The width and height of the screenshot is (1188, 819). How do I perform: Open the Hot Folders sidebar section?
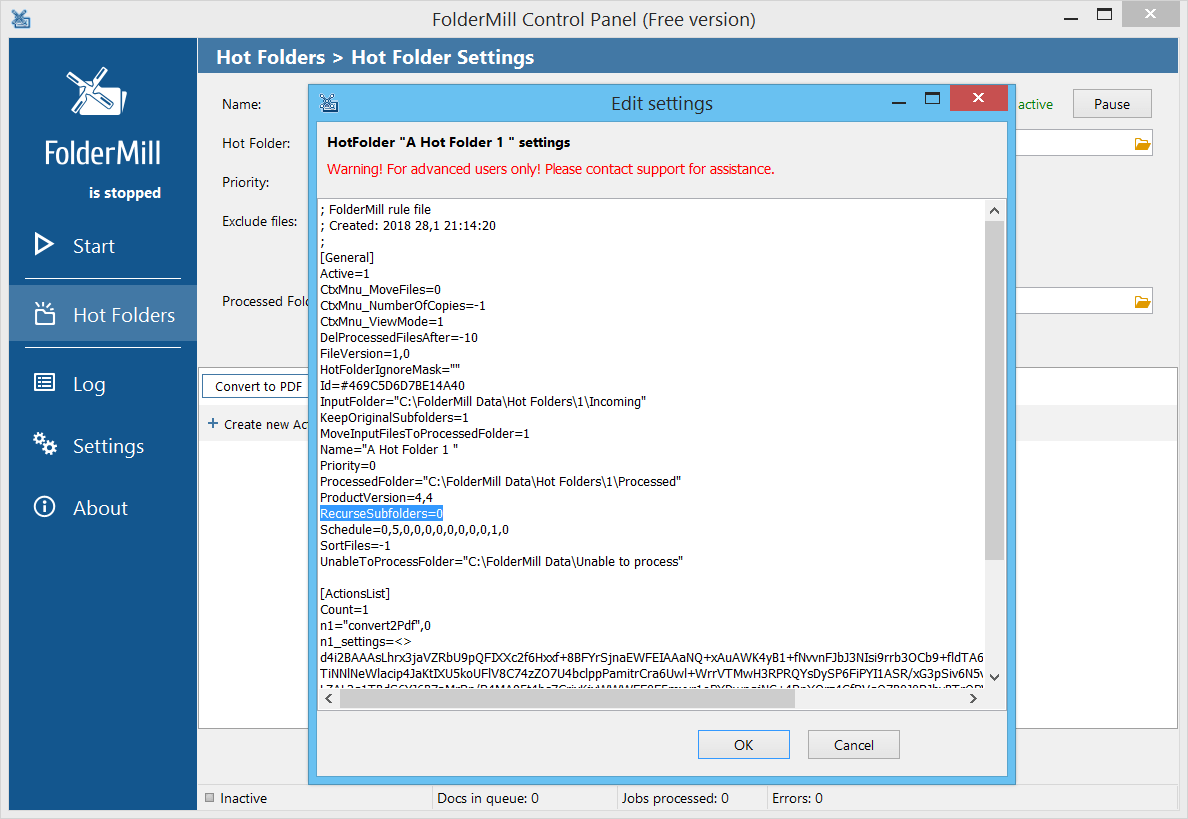point(123,314)
